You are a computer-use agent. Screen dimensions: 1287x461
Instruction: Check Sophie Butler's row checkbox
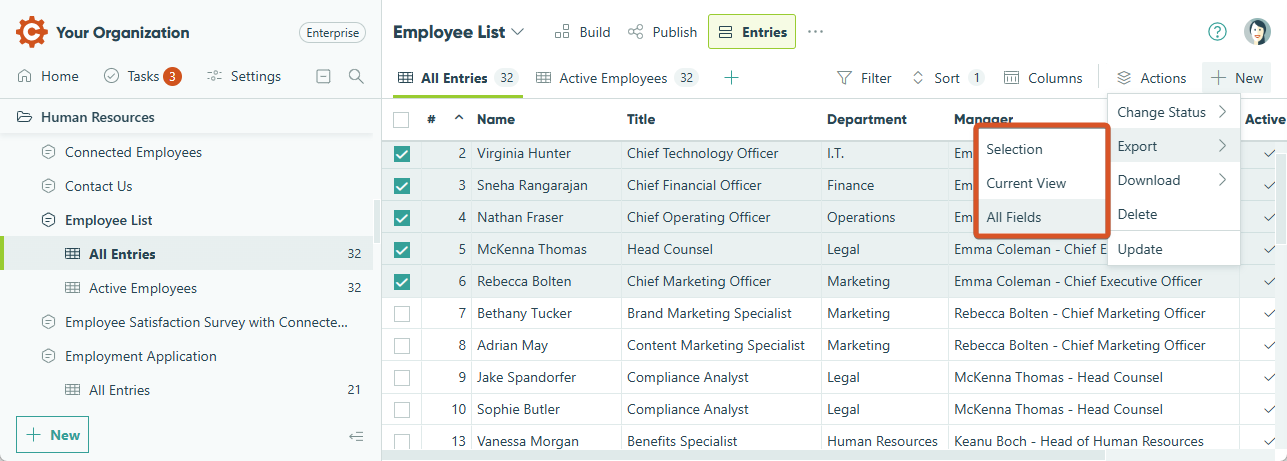pos(401,410)
